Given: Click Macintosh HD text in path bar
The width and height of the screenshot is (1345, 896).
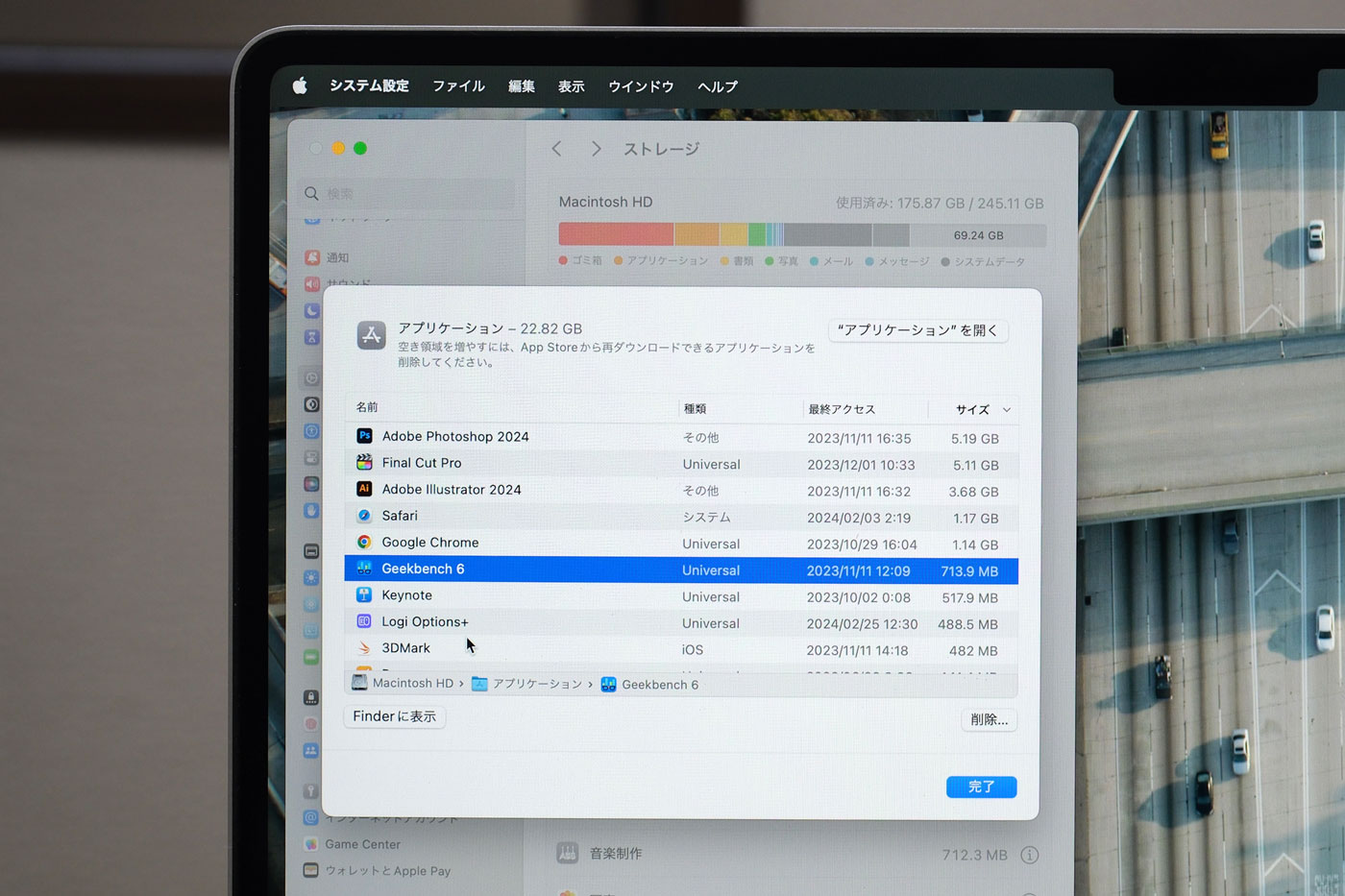Looking at the screenshot, I should click(413, 683).
